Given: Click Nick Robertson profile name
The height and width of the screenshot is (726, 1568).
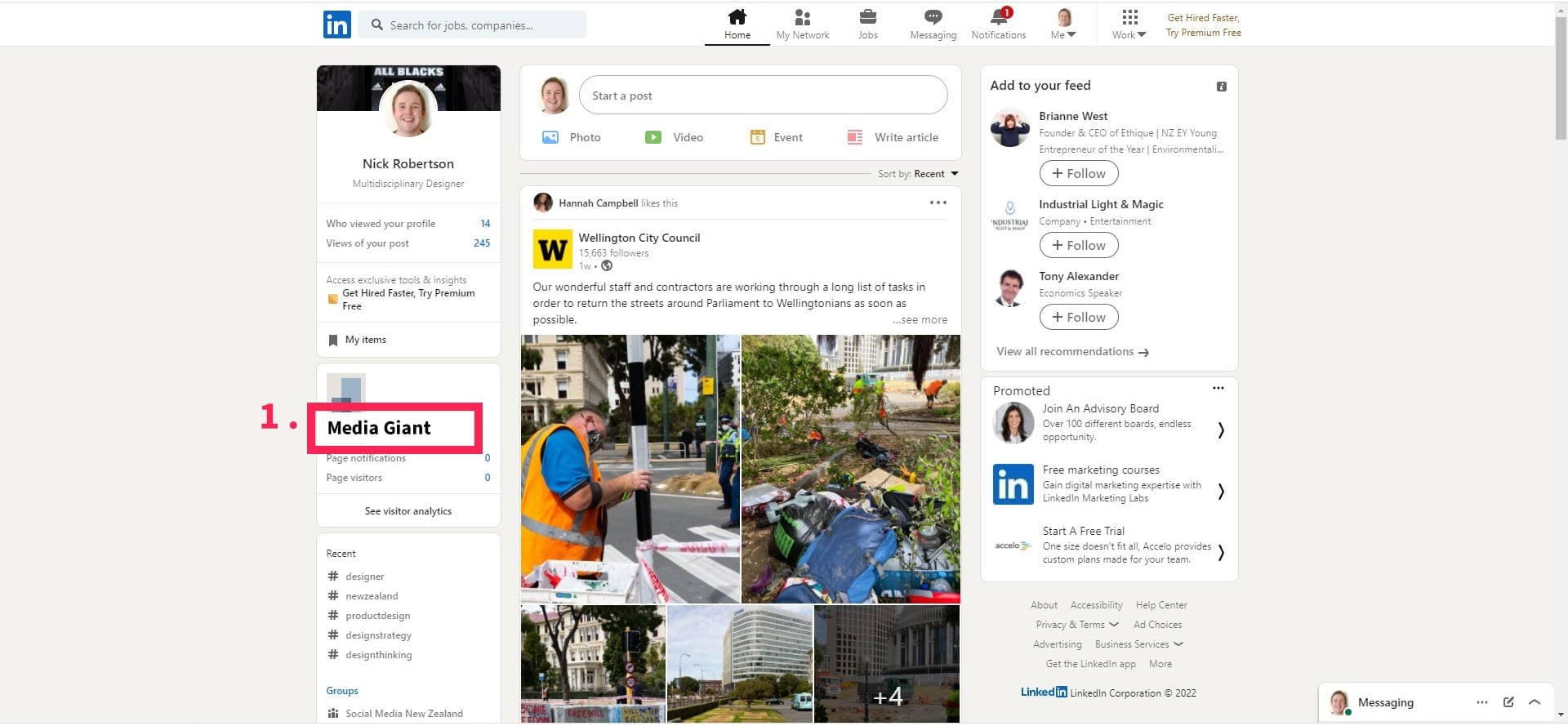Looking at the screenshot, I should click(x=408, y=164).
